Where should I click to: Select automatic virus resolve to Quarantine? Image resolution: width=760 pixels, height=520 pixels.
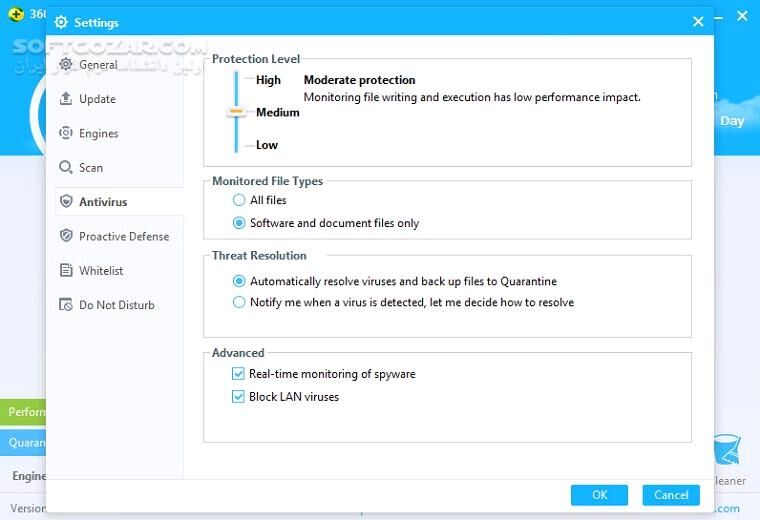click(x=239, y=281)
